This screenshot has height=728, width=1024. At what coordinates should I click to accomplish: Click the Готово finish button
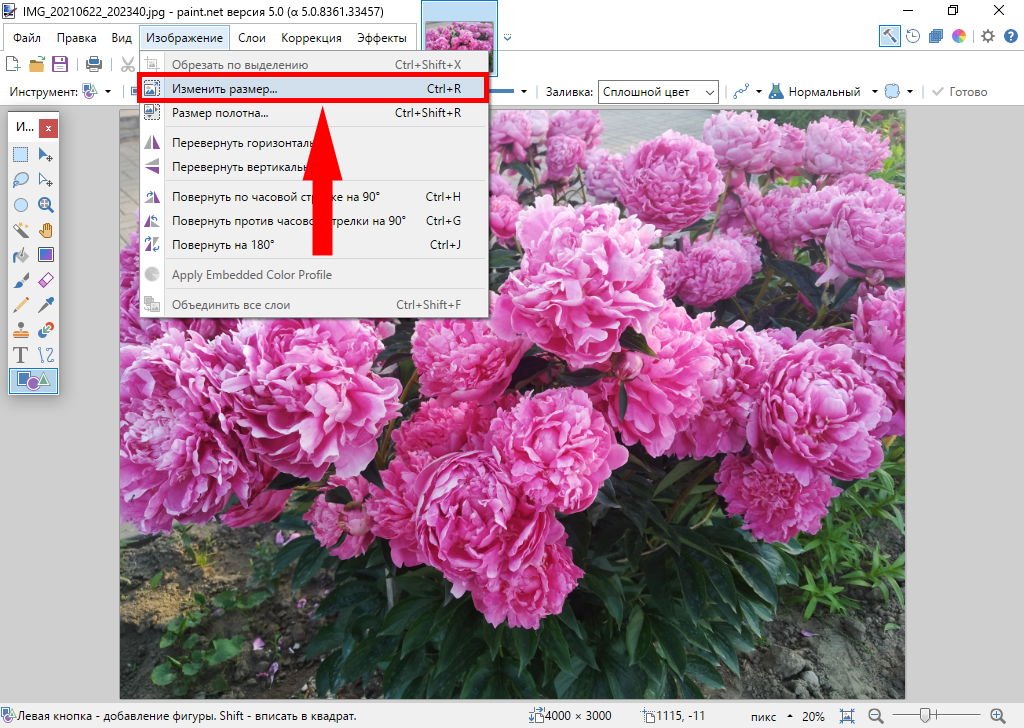tap(959, 92)
